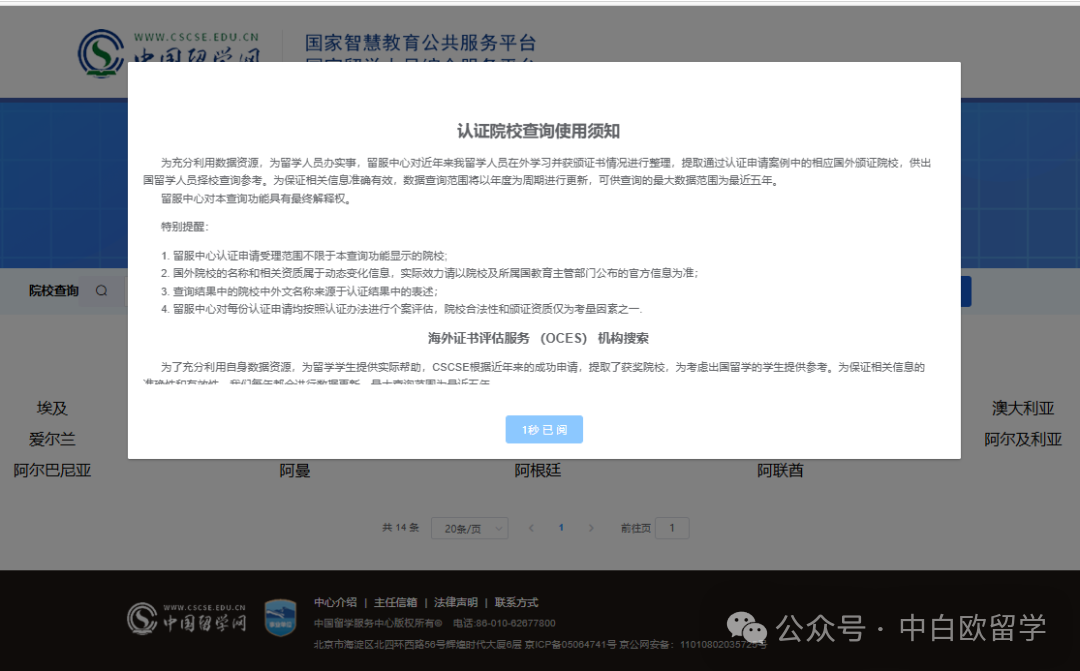
Task: Select country 阿尔及利亚
Action: pyautogui.click(x=1023, y=439)
